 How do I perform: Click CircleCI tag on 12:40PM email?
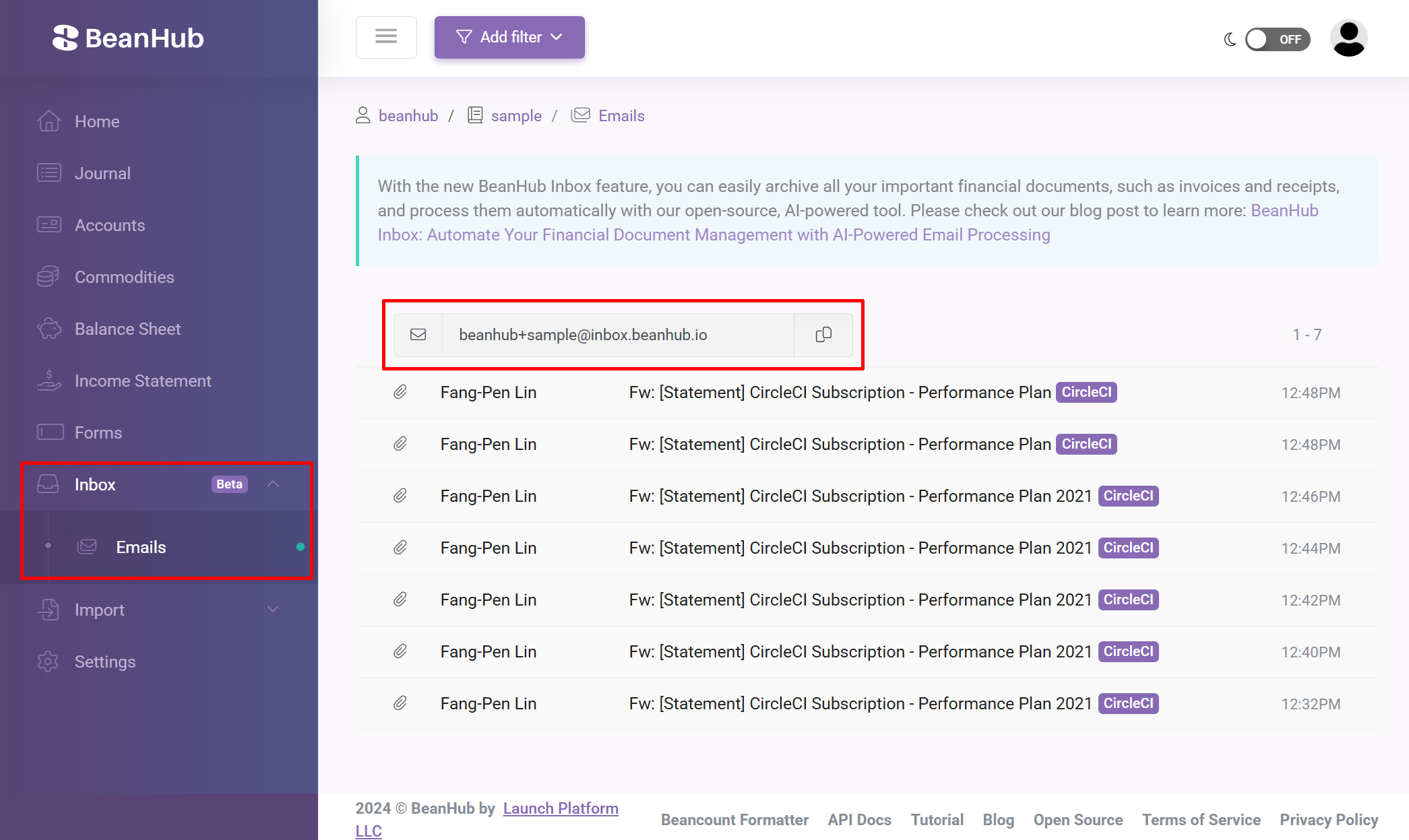click(1128, 651)
